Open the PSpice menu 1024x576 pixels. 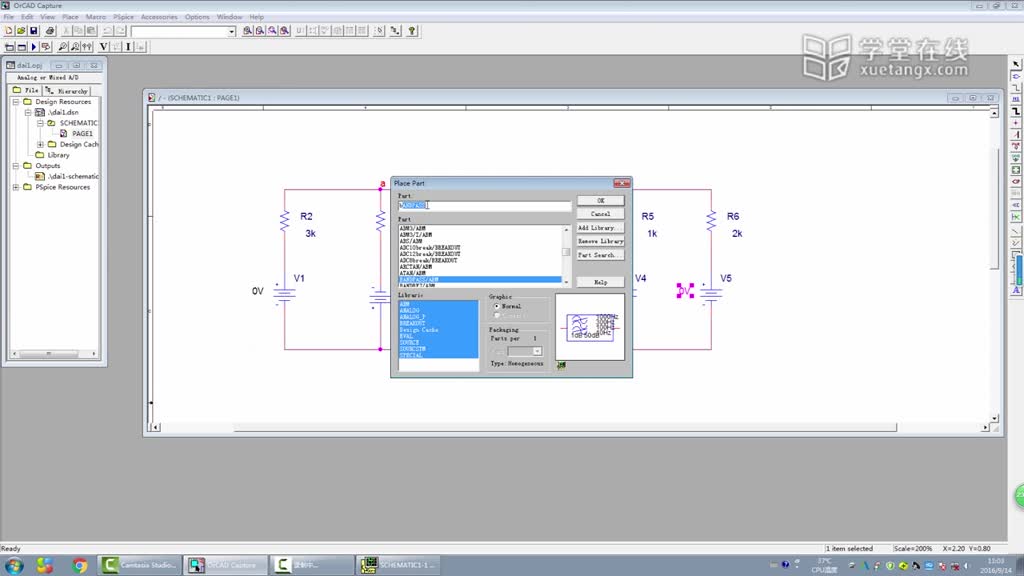123,17
